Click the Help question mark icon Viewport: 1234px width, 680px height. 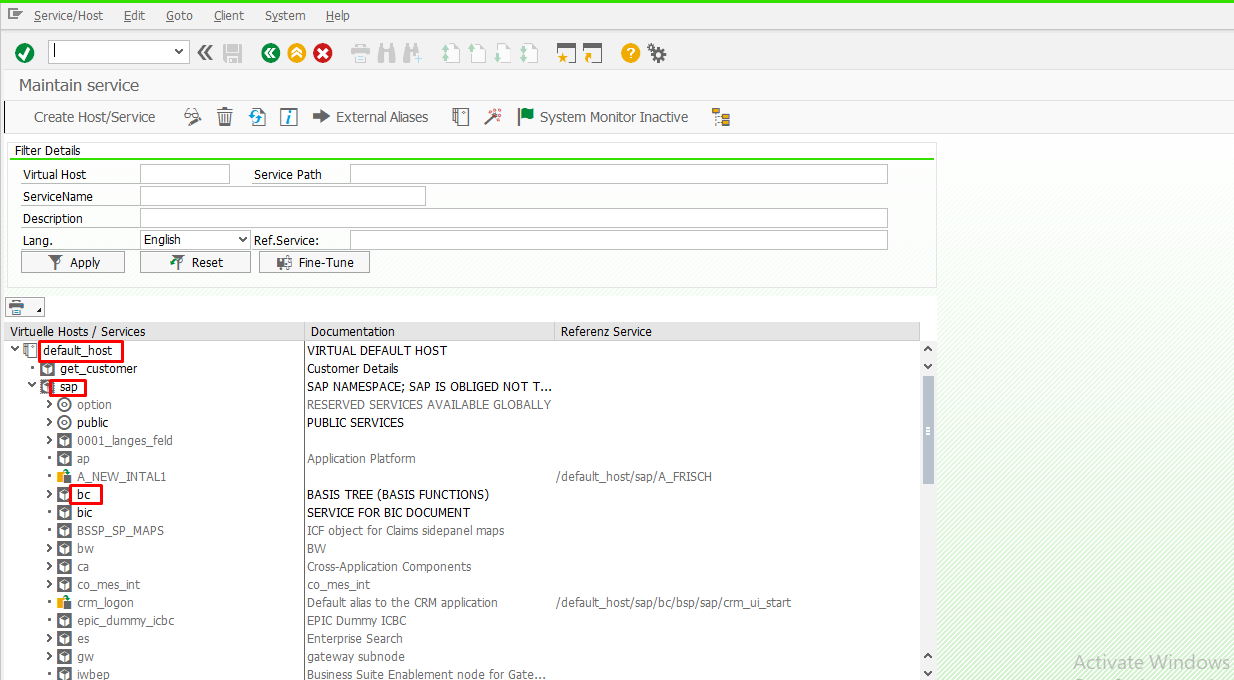point(629,52)
